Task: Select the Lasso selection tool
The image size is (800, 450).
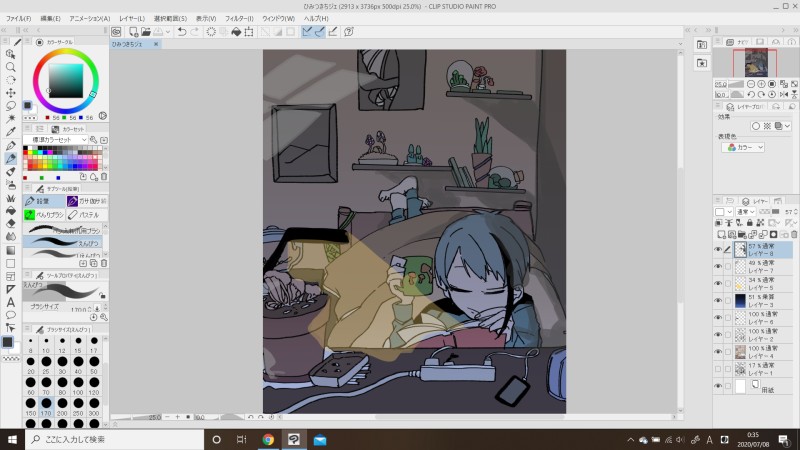Action: [10, 106]
